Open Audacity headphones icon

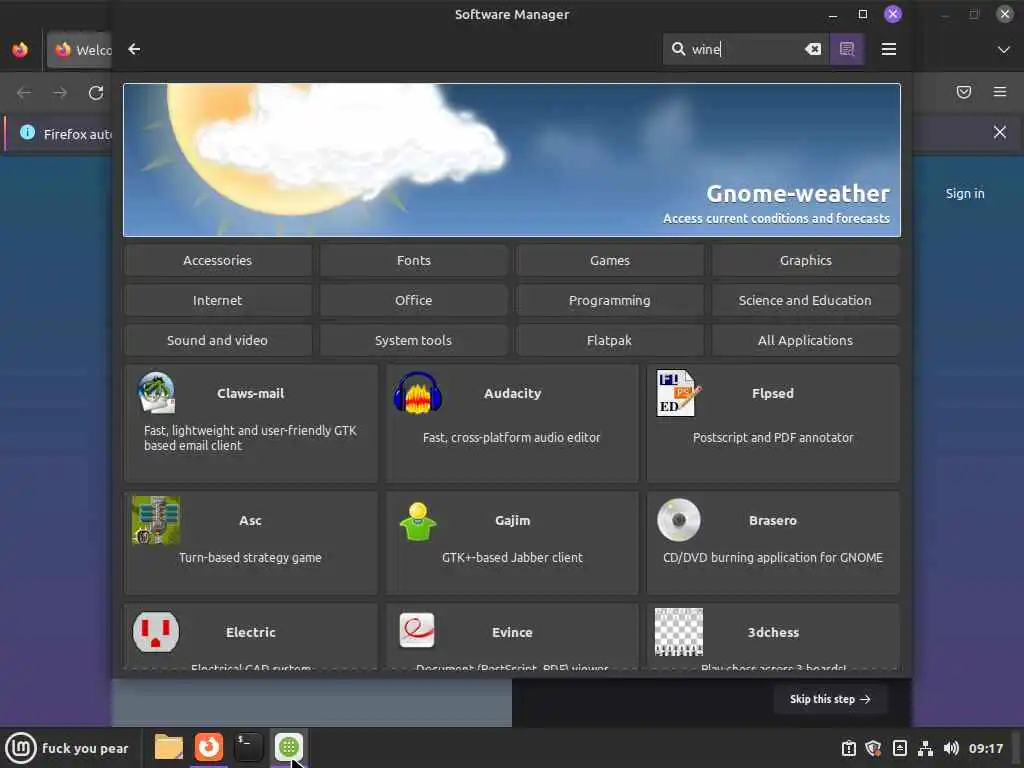click(418, 393)
